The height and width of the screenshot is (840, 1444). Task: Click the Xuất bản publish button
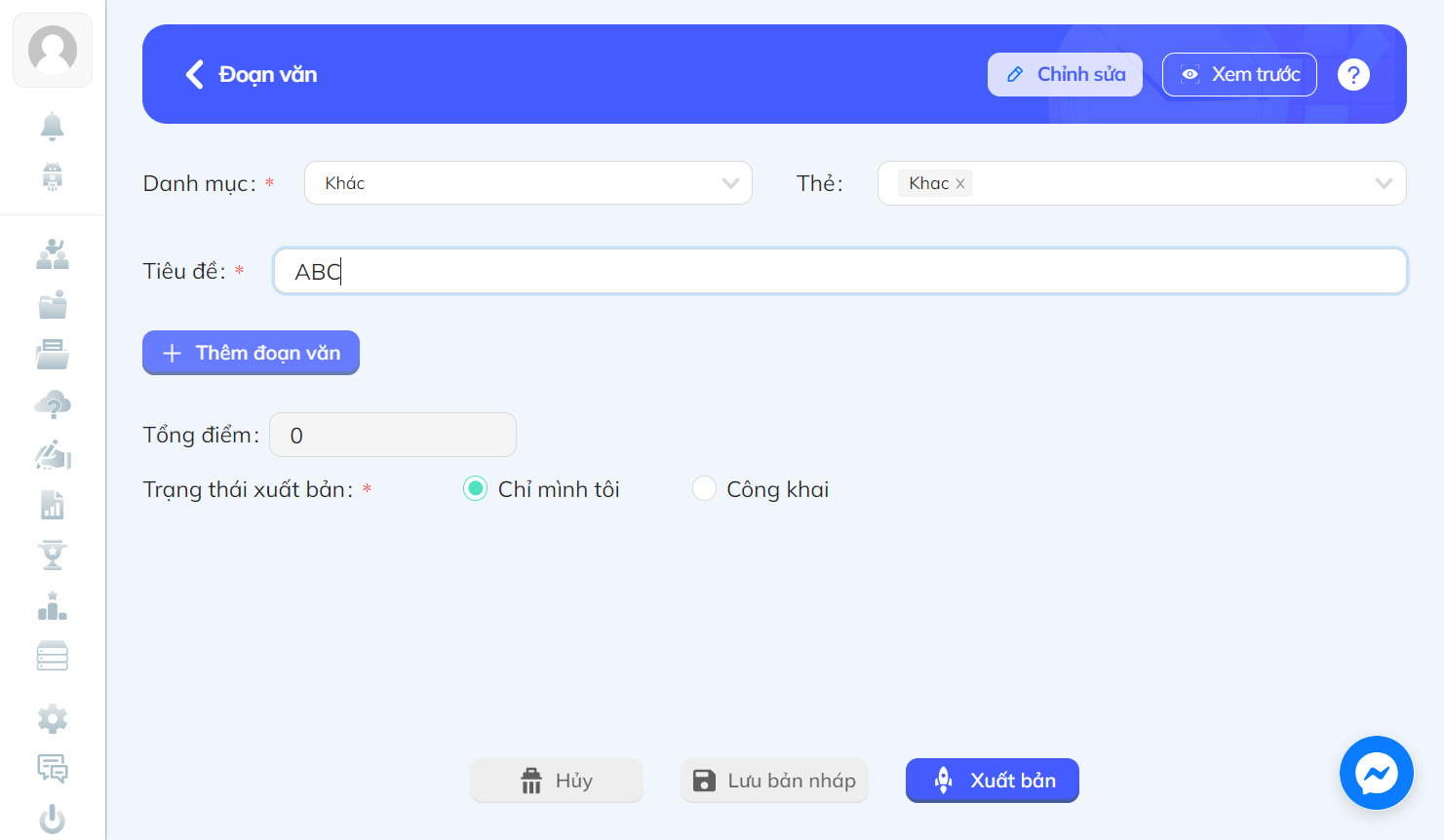993,781
